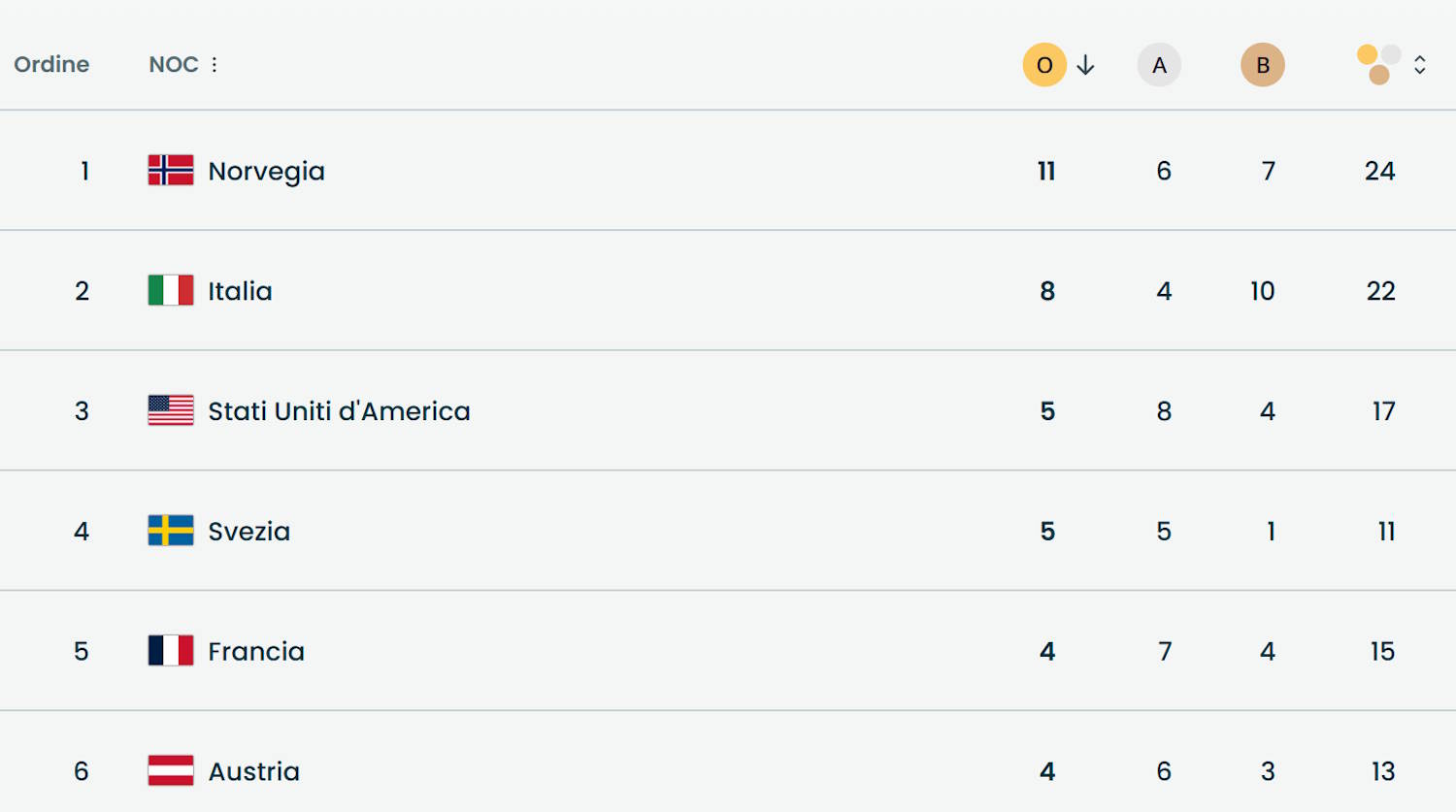Open the NOC column kebab menu
The height and width of the screenshot is (812, 1456).
214,64
